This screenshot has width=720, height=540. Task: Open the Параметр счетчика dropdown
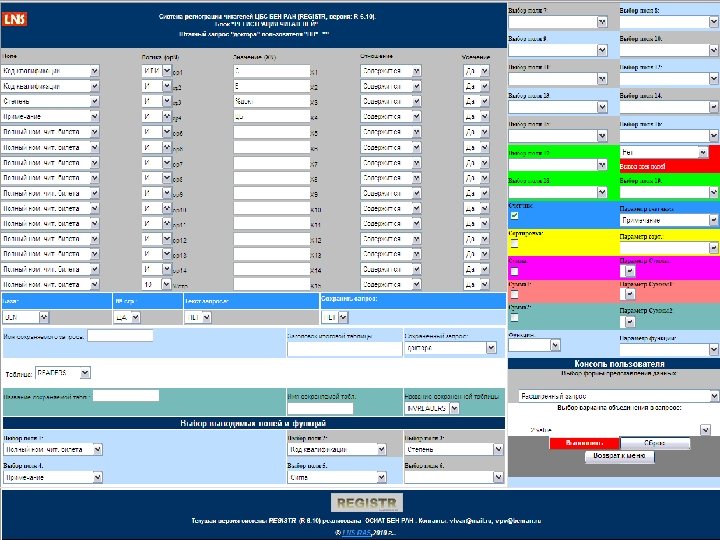[x=669, y=220]
